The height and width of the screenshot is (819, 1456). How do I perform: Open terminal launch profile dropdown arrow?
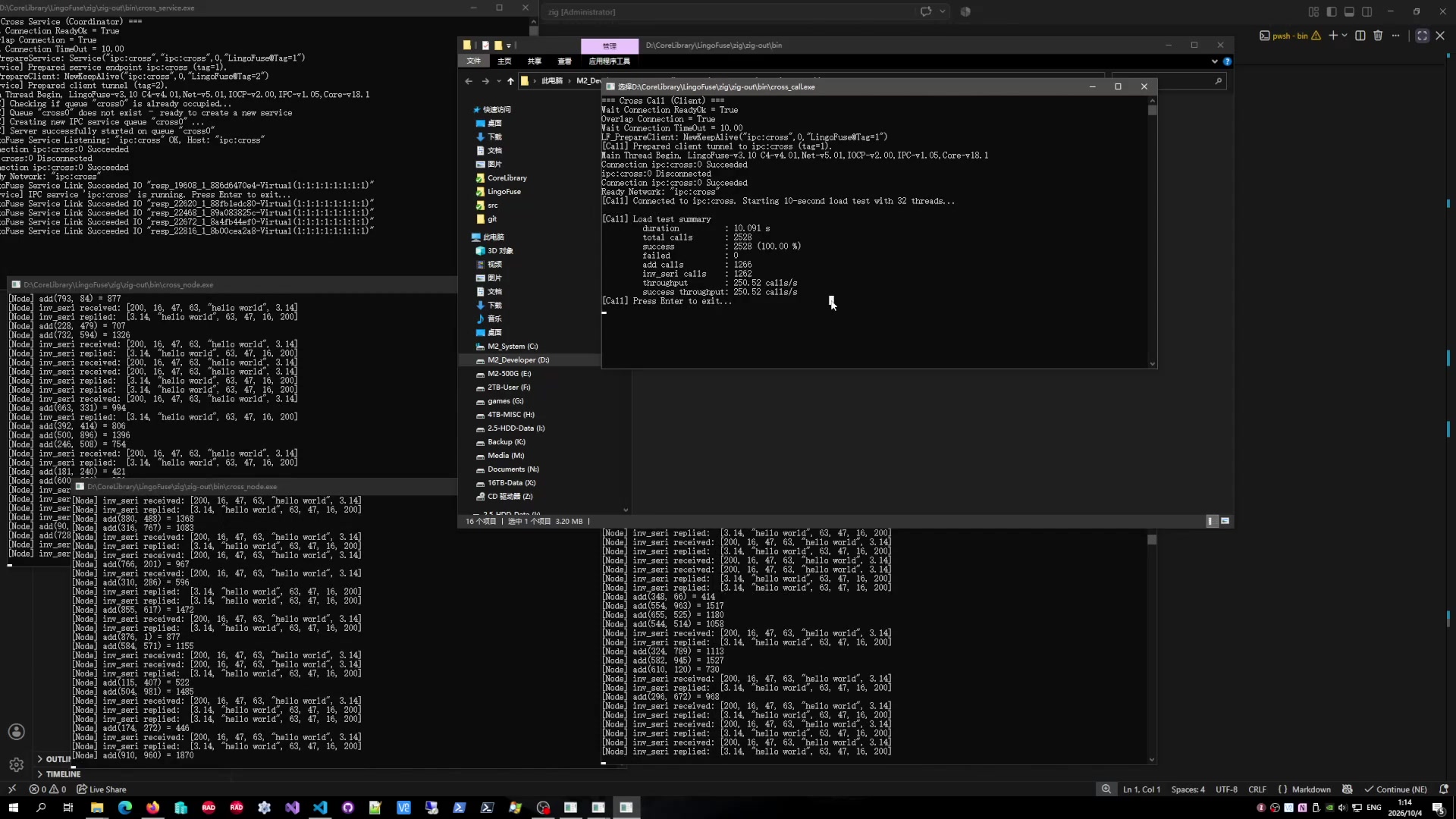pos(1345,36)
